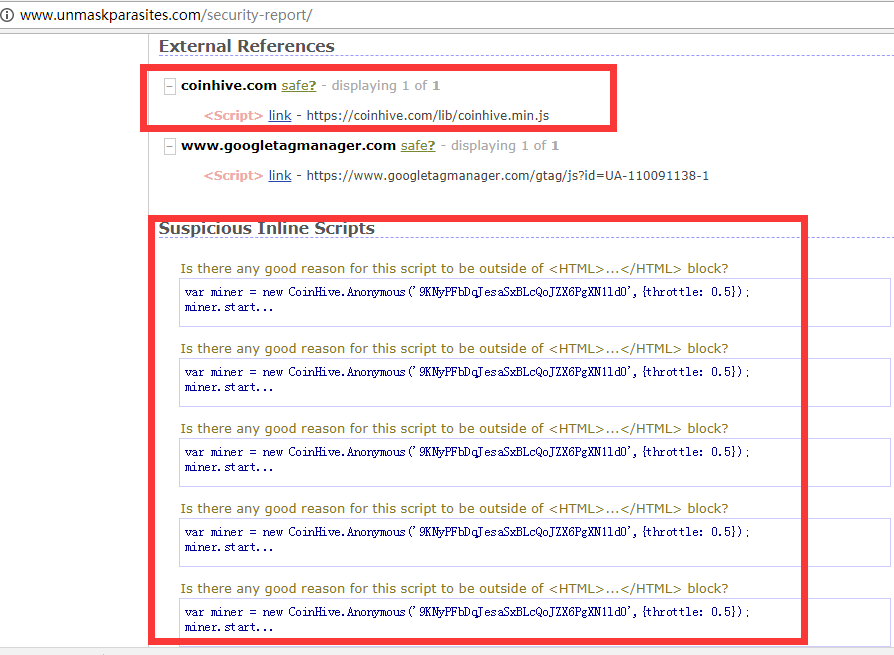Click the first CoinHive.Anonymous miner code box
The width and height of the screenshot is (894, 655).
point(535,303)
